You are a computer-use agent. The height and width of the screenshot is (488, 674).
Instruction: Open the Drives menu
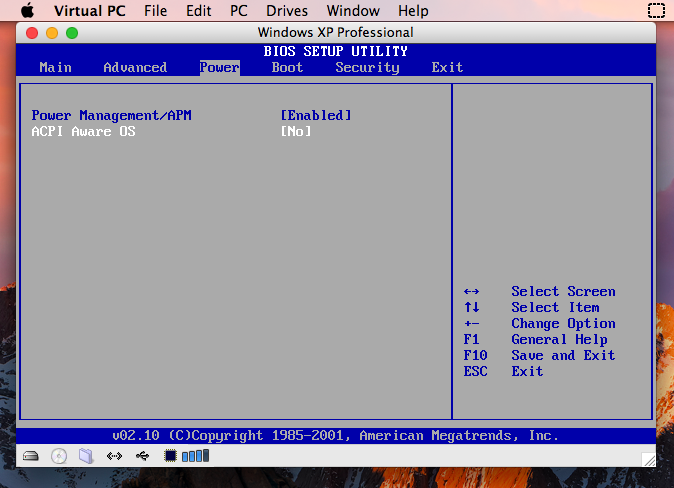coord(287,10)
